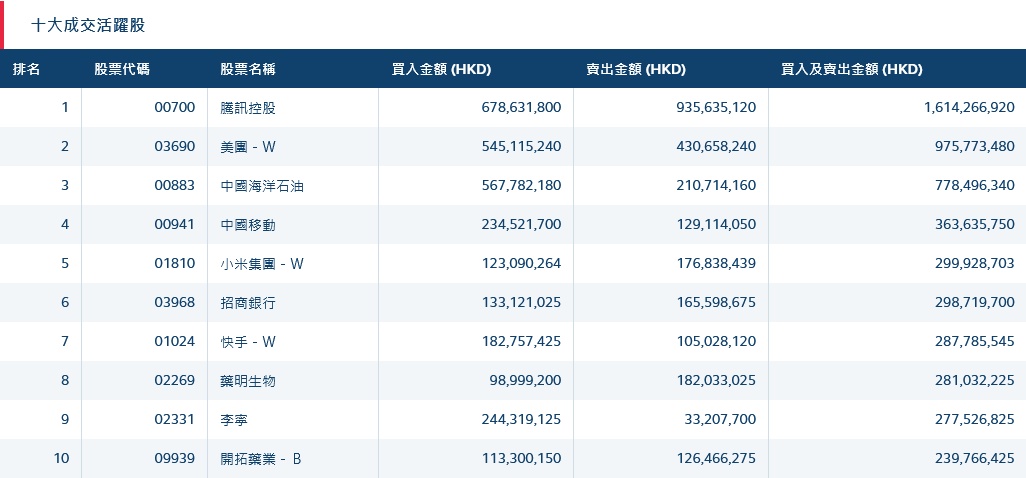This screenshot has width=1026, height=478.
Task: Click sell amount 176,838,439
Action: tap(716, 264)
